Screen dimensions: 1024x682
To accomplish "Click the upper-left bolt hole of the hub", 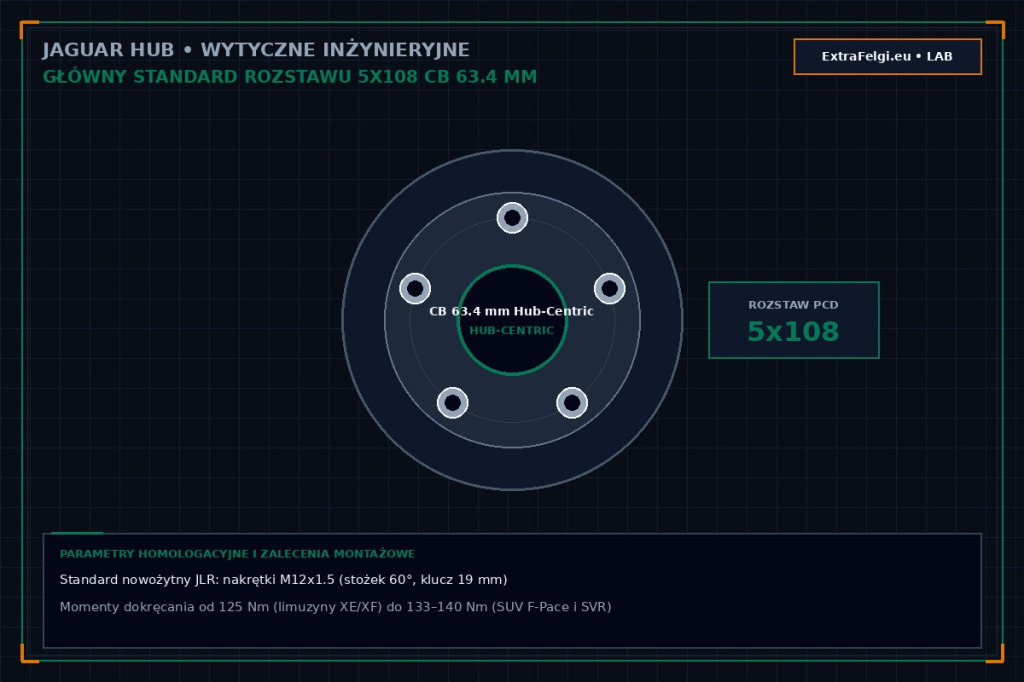I will 415,289.
